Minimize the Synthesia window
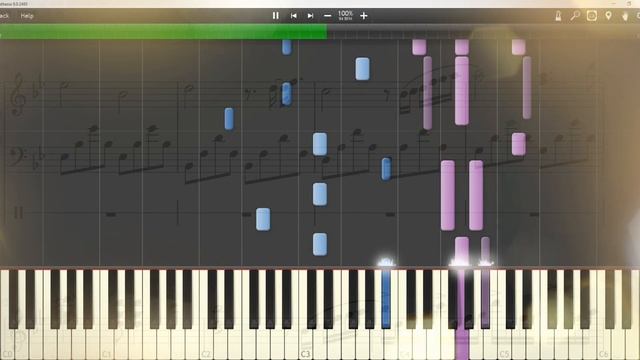Screen dimensions: 640x360 coord(613,3)
